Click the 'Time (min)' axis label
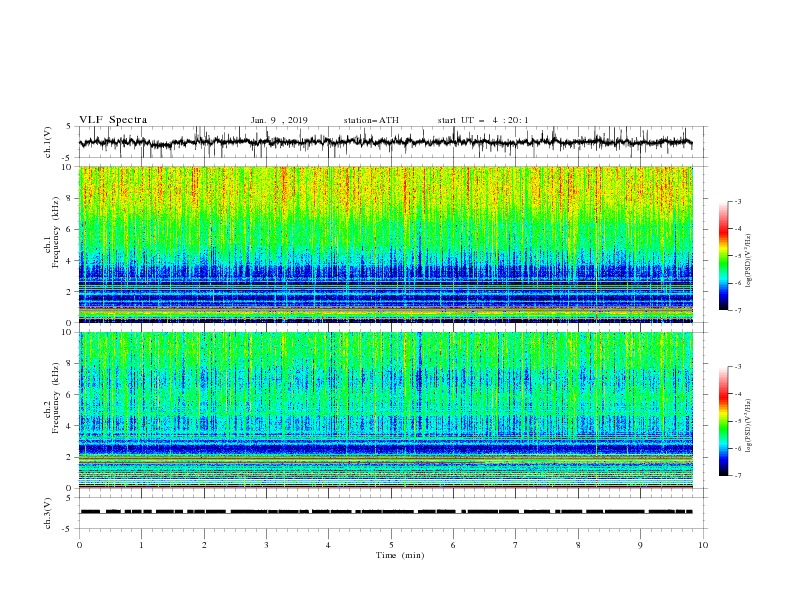 pos(400,555)
